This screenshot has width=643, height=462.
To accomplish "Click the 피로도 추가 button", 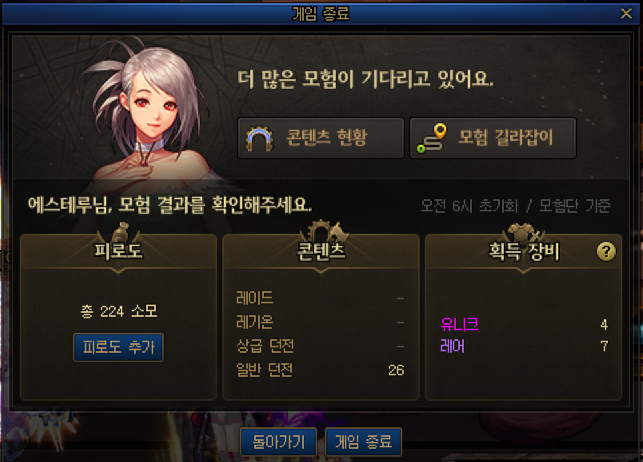I will (118, 347).
